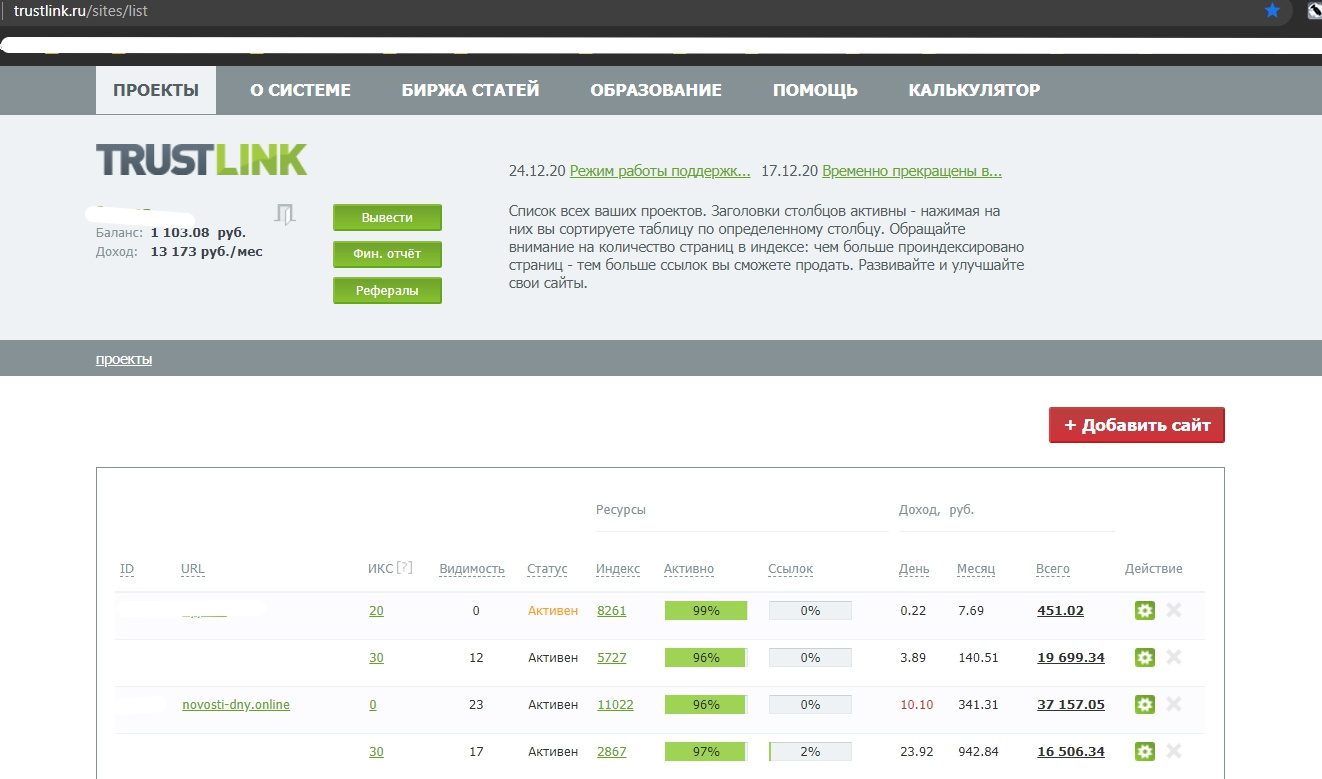Click the red daily income 10.10
The height and width of the screenshot is (779, 1322).
pyautogui.click(x=917, y=705)
